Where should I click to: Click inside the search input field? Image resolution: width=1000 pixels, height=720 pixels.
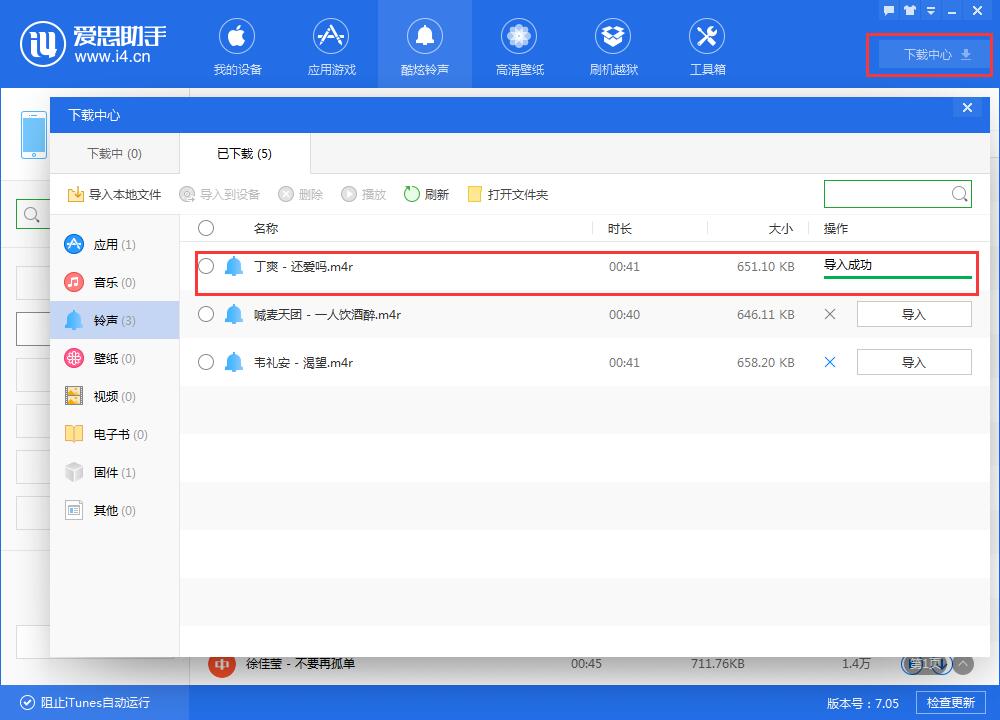tap(890, 193)
